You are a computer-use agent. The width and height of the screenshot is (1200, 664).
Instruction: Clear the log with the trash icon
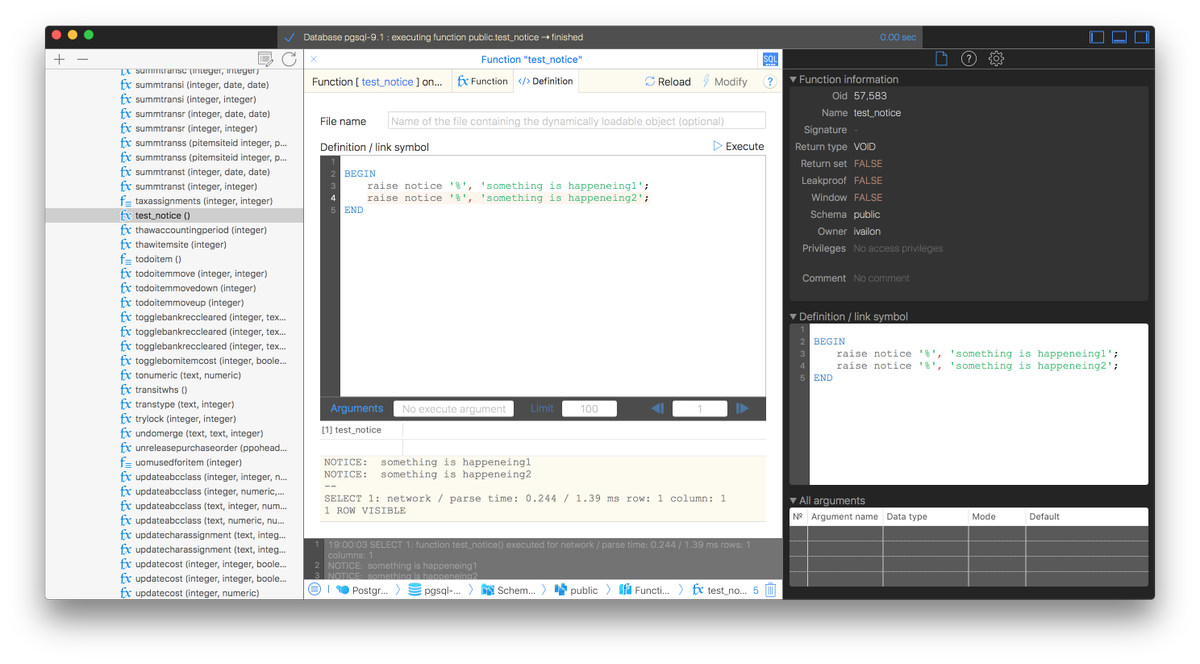click(770, 590)
